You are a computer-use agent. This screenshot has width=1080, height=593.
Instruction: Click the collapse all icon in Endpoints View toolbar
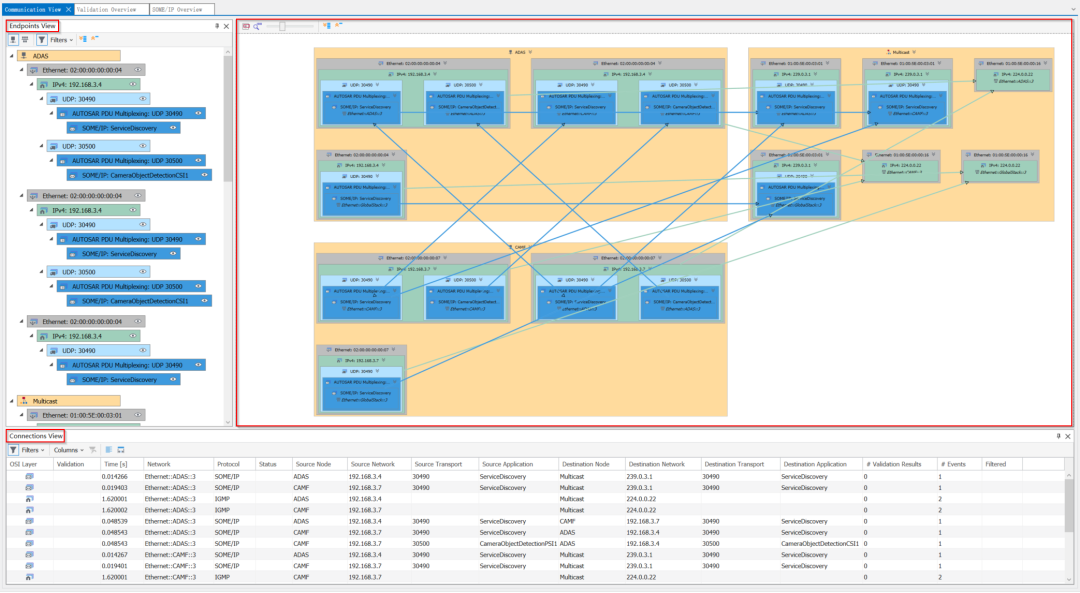coord(94,39)
